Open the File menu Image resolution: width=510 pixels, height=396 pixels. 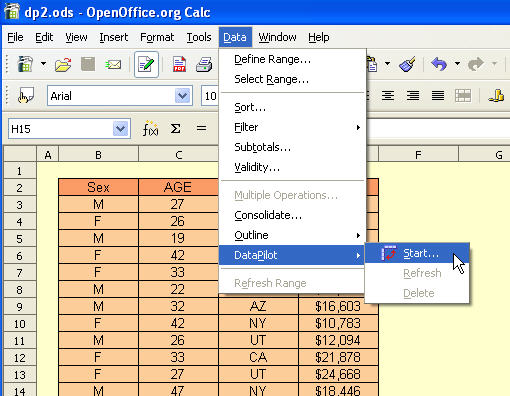(15, 37)
